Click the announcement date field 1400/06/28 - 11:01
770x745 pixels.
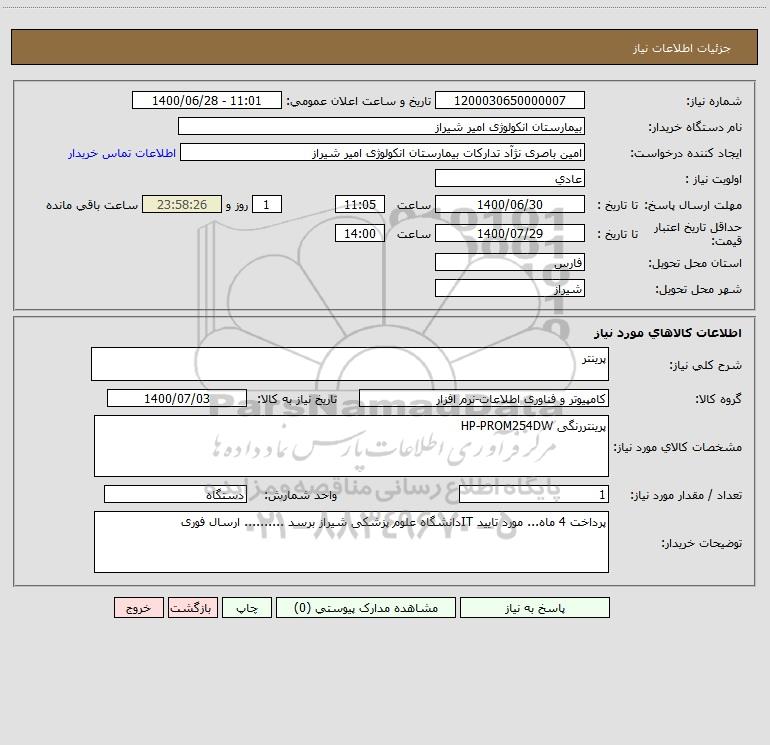pos(207,100)
